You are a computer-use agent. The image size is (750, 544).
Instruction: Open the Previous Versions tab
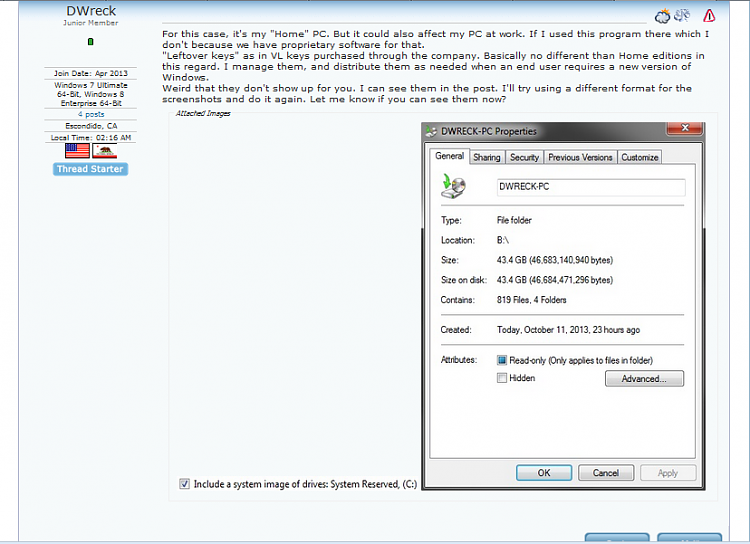coord(580,157)
